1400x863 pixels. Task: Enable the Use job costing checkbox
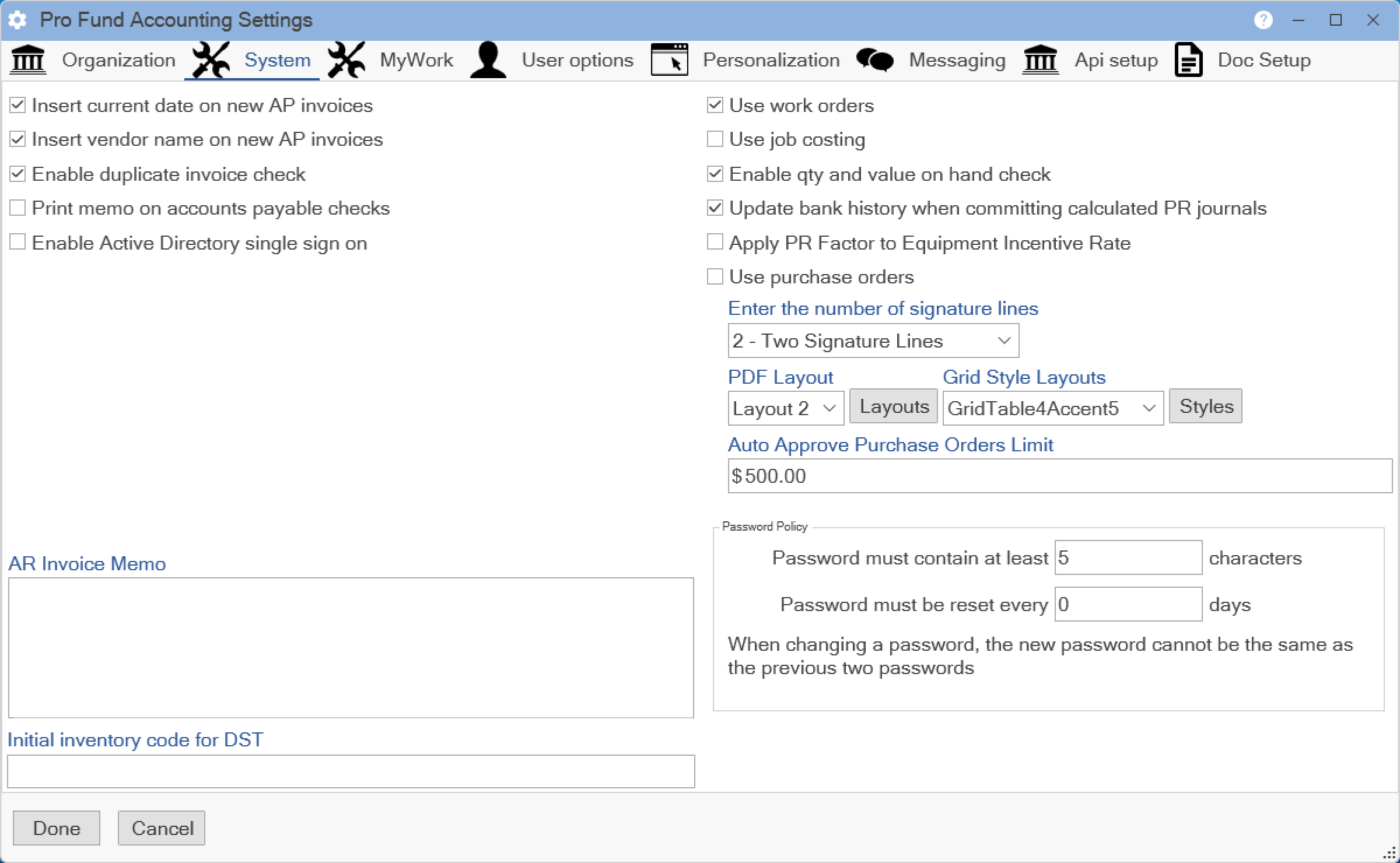pyautogui.click(x=715, y=139)
